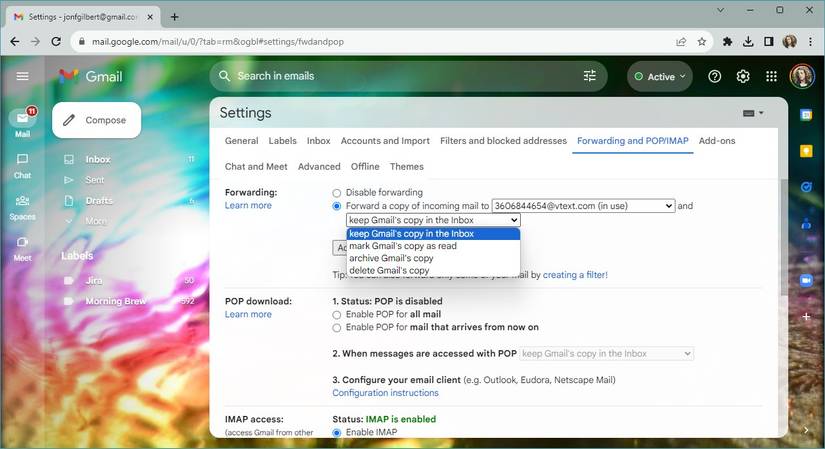This screenshot has width=825, height=449.
Task: Open Spaces in the left sidebar
Action: coord(22,206)
